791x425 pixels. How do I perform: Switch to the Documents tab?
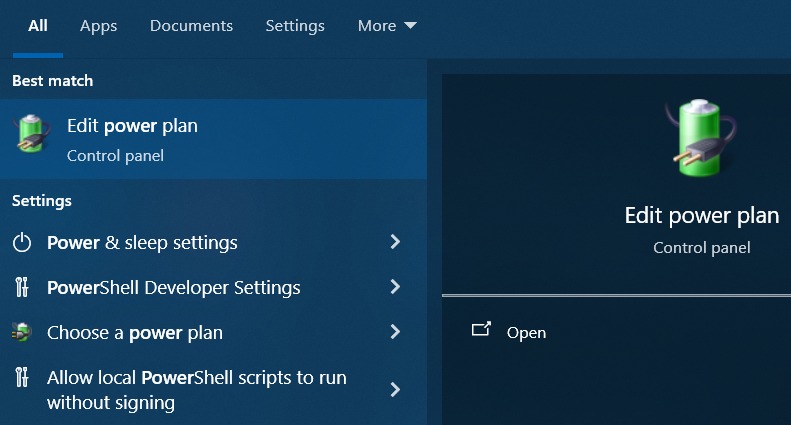pyautogui.click(x=191, y=26)
